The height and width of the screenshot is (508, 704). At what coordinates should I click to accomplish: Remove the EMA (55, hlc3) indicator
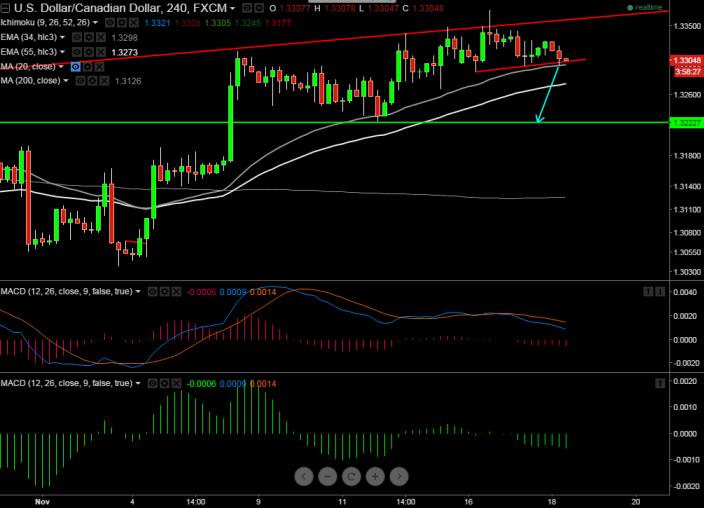pyautogui.click(x=101, y=52)
